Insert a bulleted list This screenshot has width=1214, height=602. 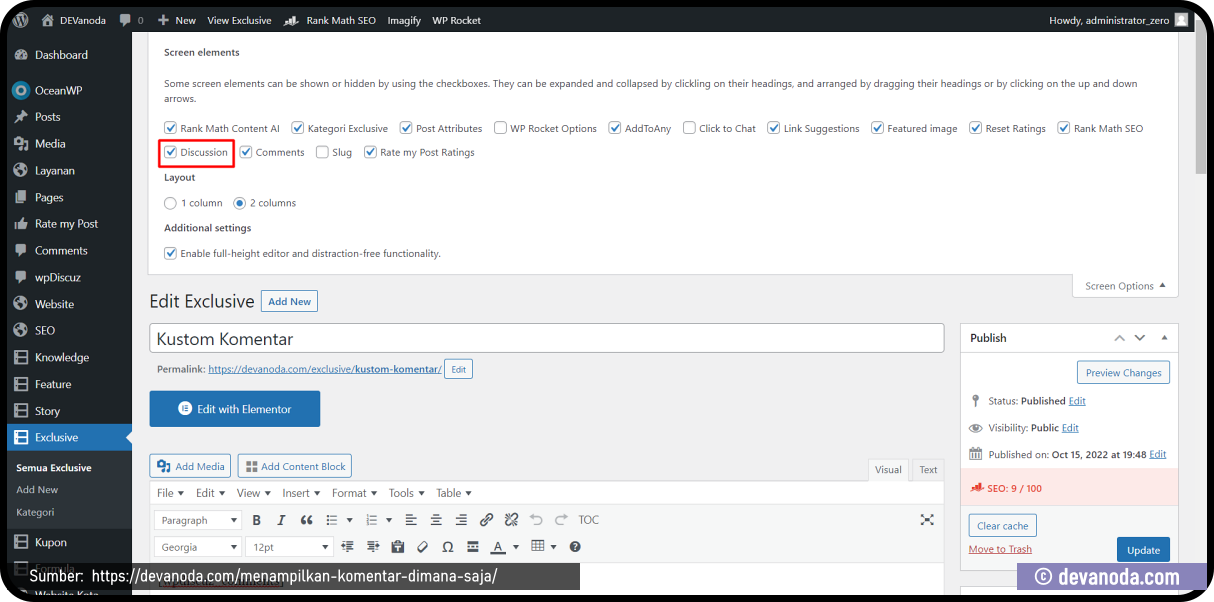pos(332,520)
